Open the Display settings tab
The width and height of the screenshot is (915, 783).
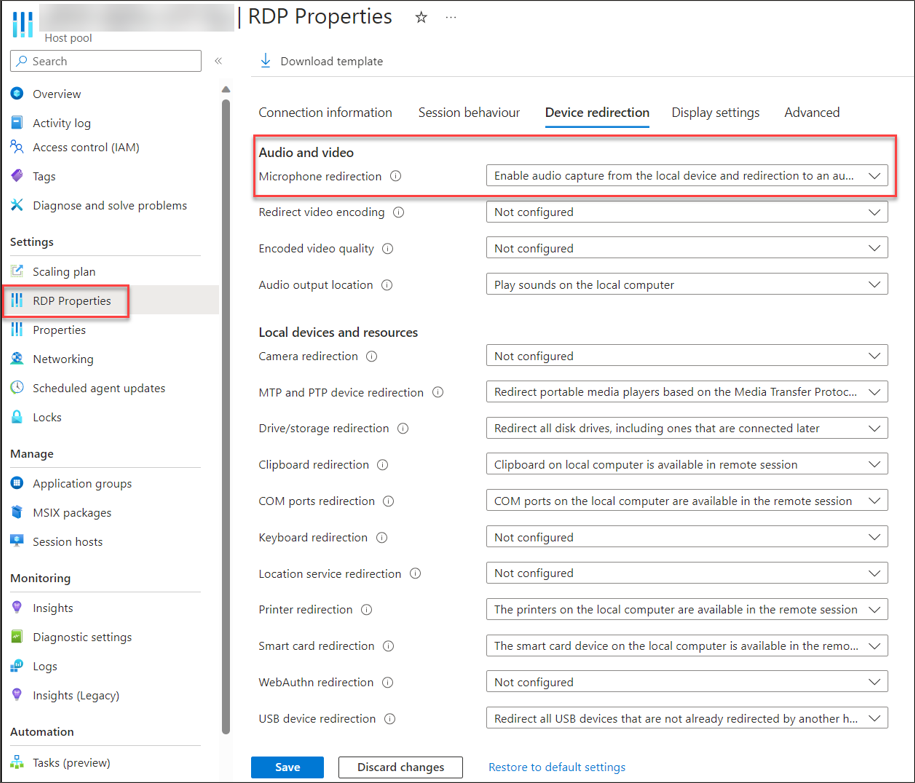[715, 112]
